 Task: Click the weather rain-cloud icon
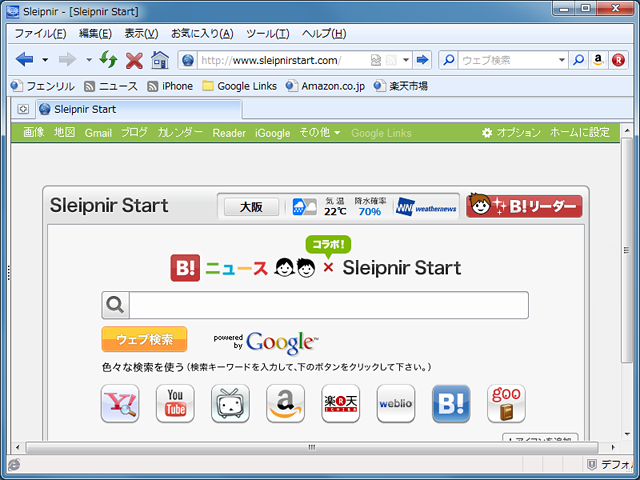(x=304, y=207)
